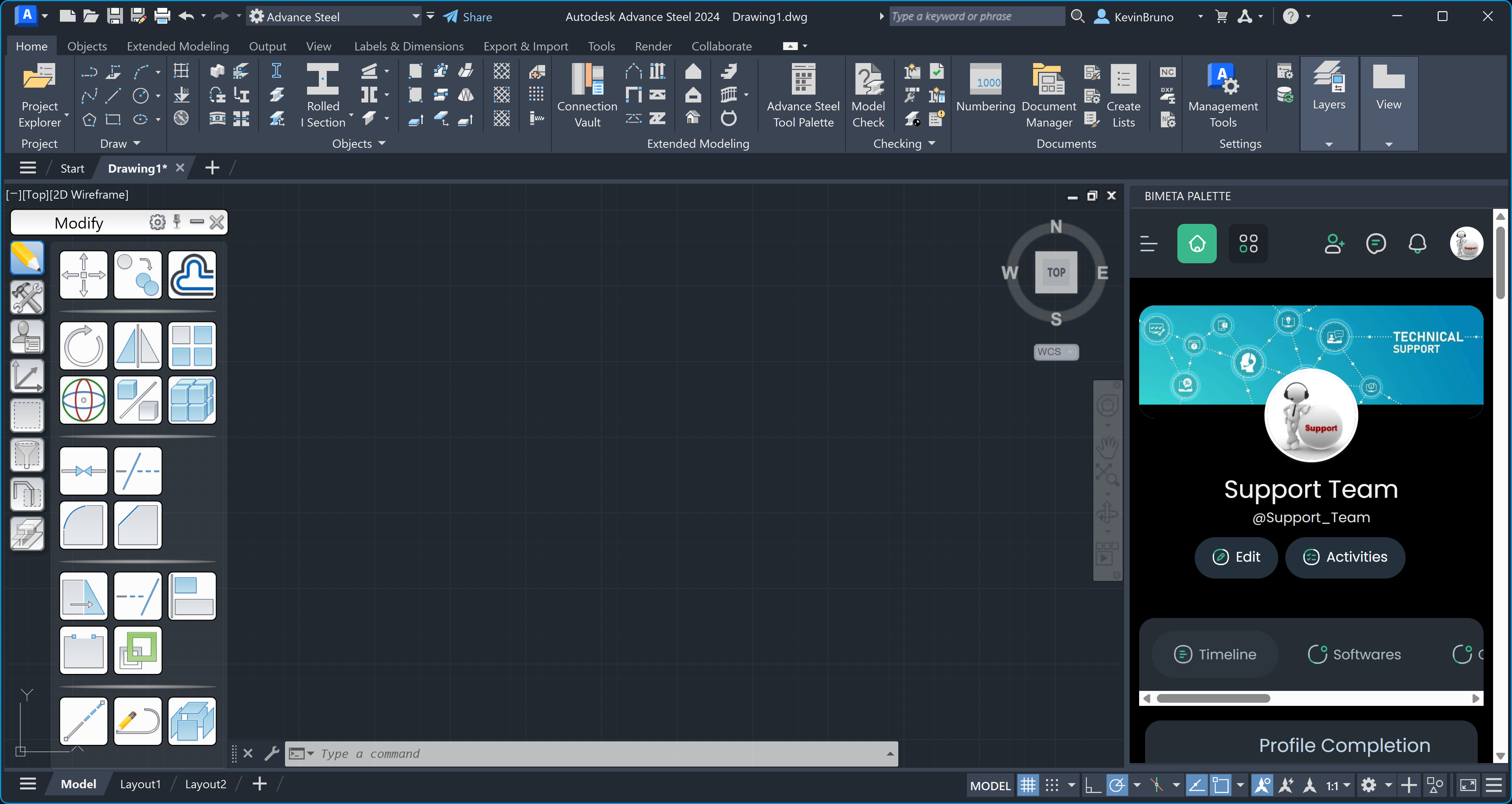Click the command line customize wrench

pyautogui.click(x=271, y=754)
